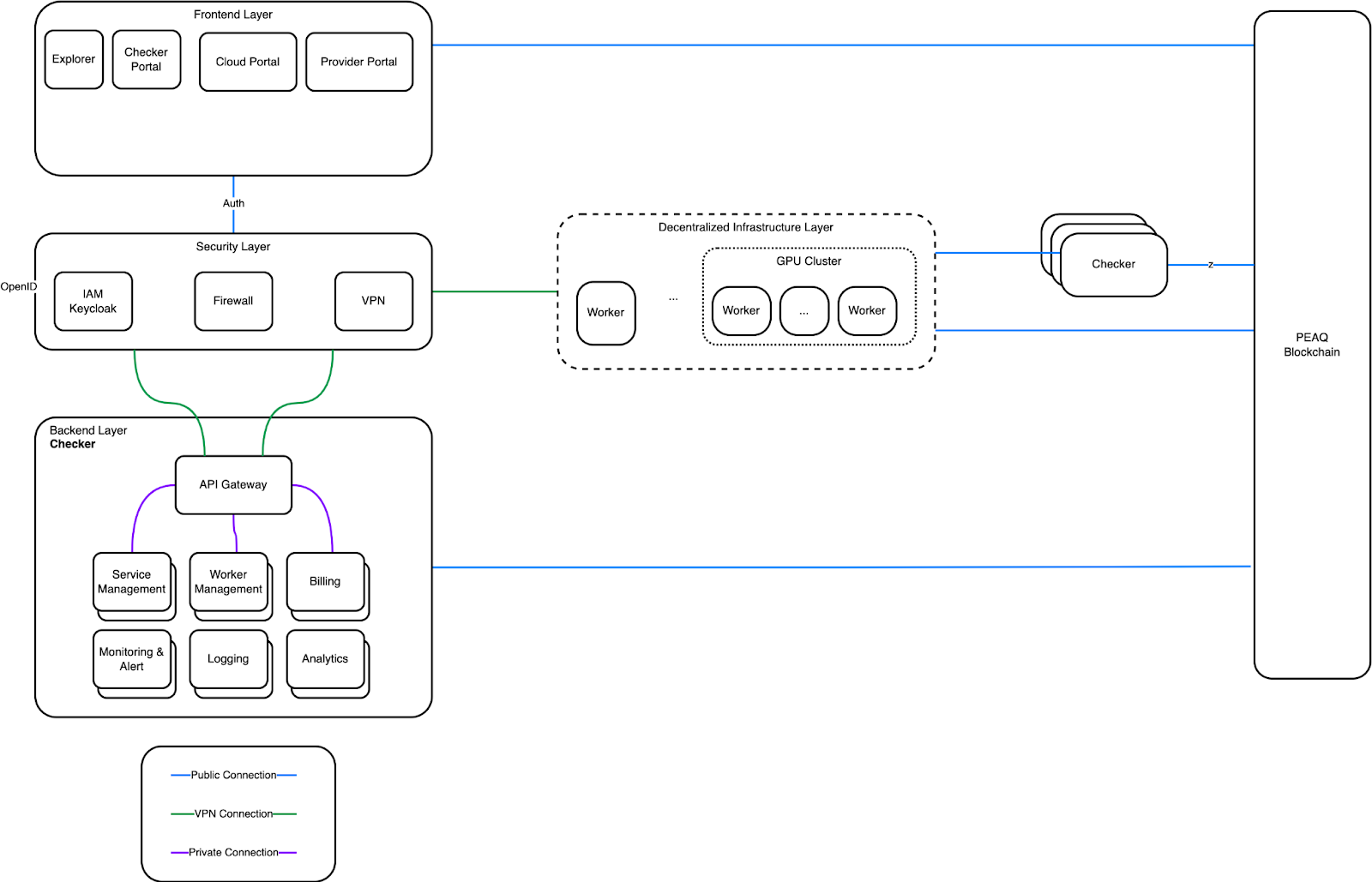
Task: Click the Worker Management block
Action: point(228,581)
